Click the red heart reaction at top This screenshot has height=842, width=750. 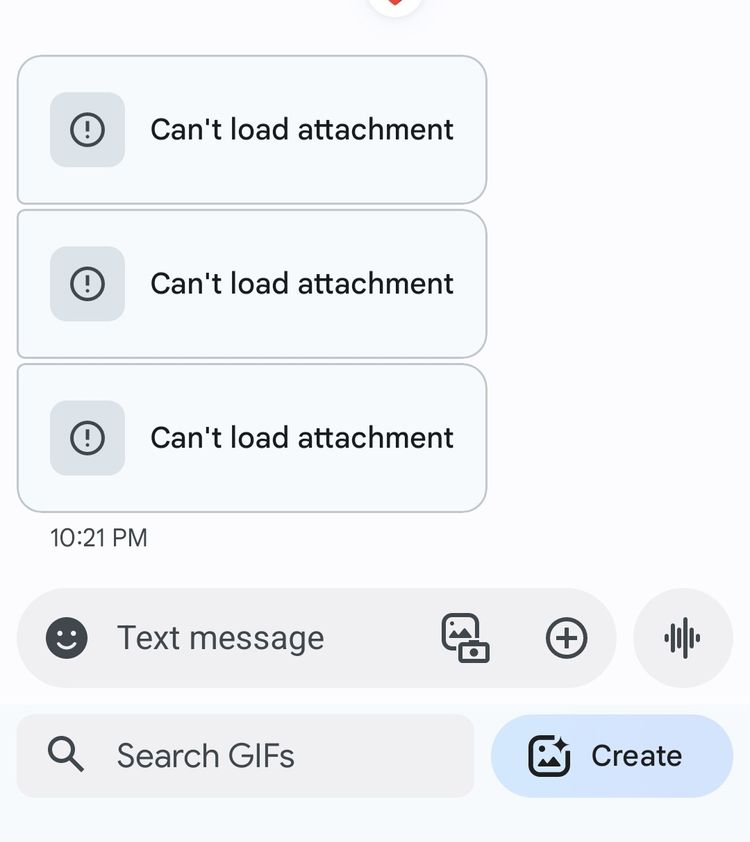(395, 4)
